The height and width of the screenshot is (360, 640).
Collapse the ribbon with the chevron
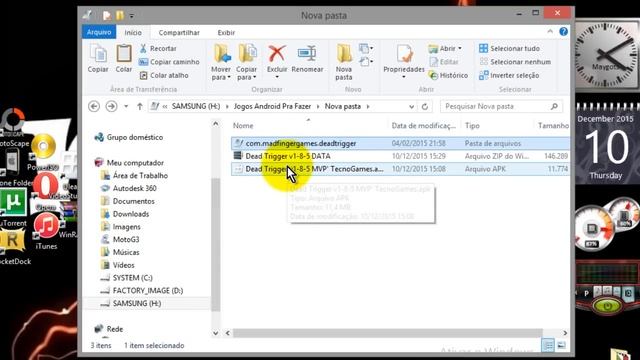coord(550,31)
